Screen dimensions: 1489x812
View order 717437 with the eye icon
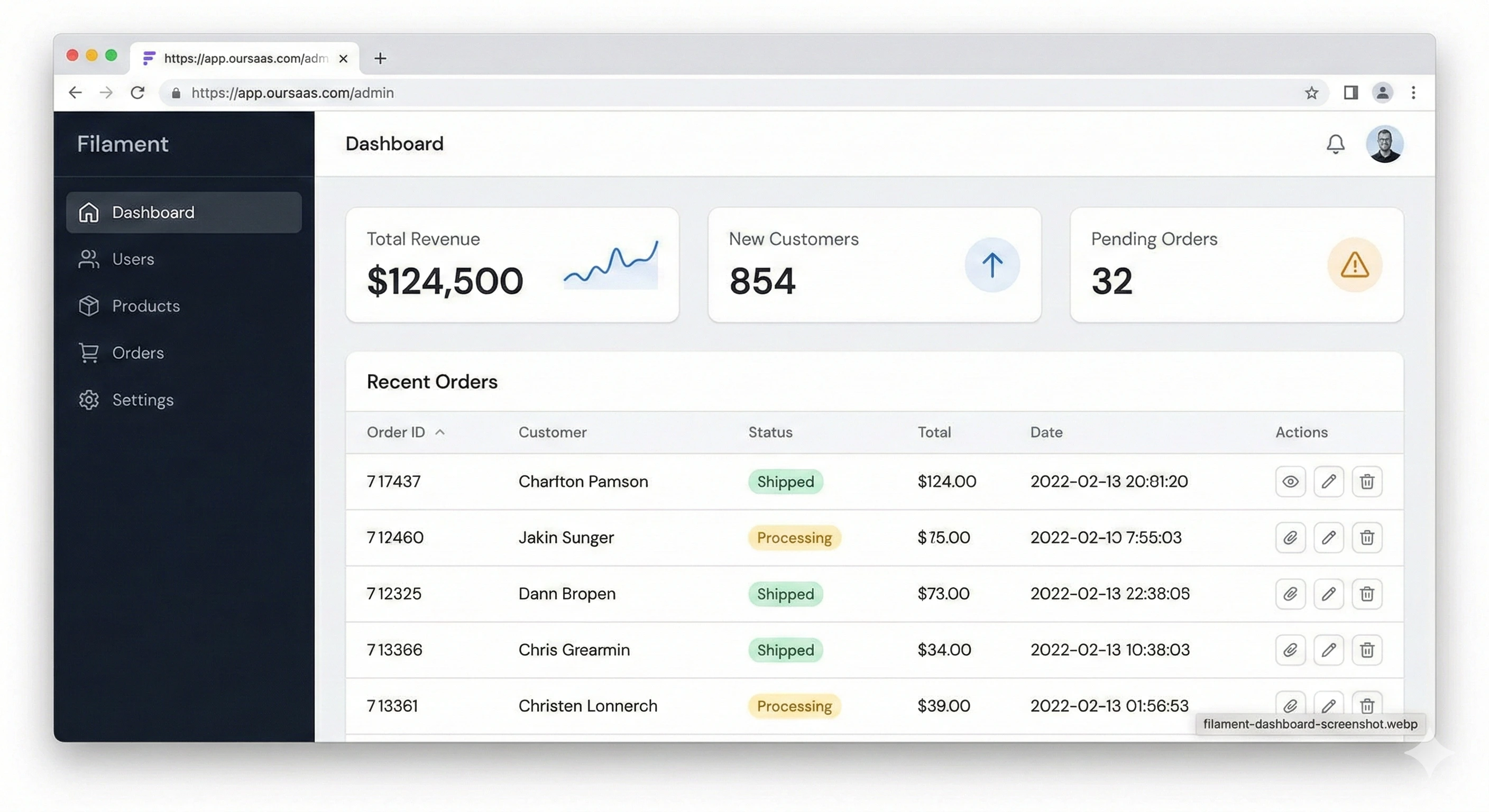pos(1290,482)
